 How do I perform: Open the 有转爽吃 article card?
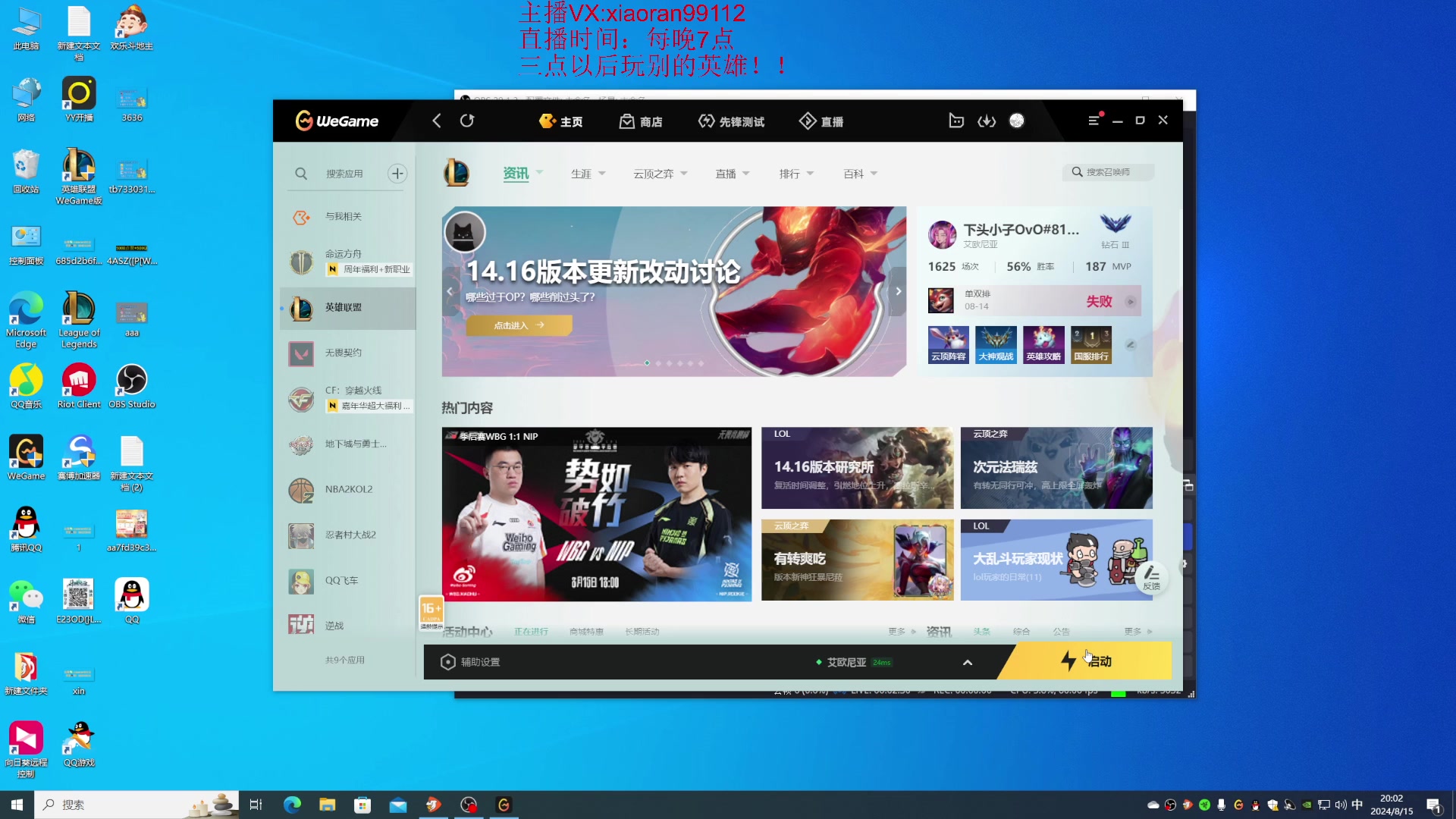[x=858, y=560]
